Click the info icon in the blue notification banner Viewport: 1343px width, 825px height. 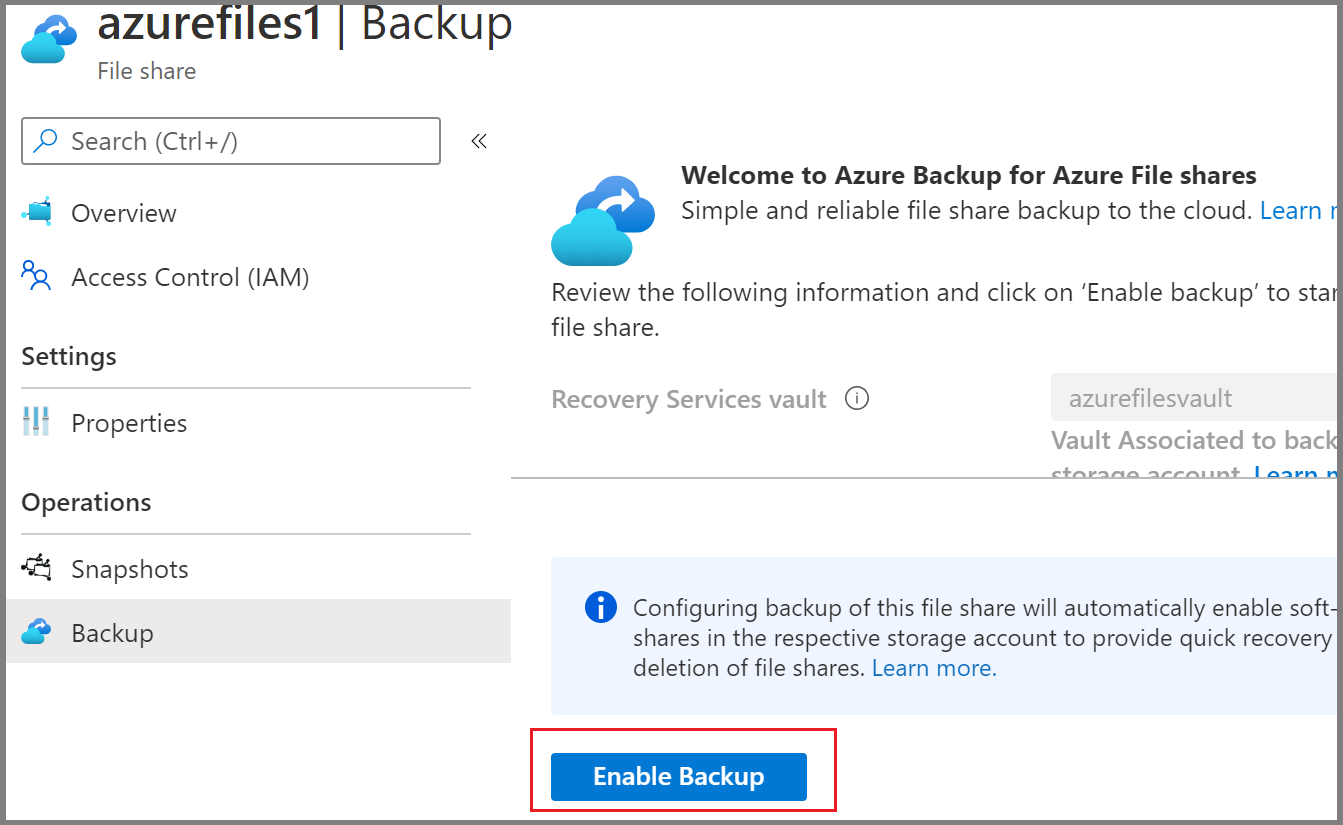pos(600,607)
